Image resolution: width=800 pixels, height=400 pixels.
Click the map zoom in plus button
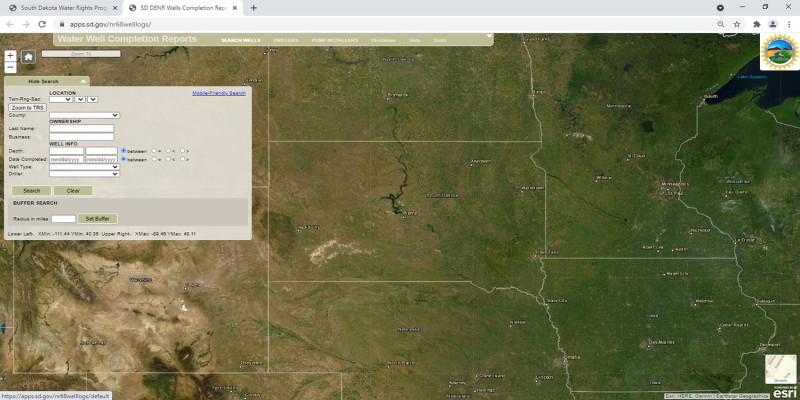(10, 56)
